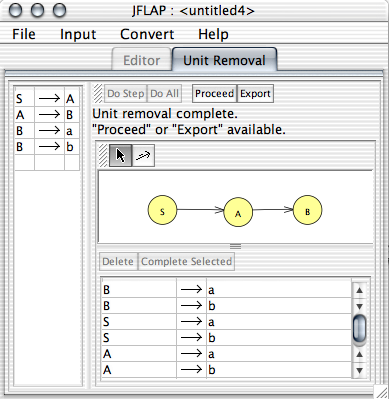Click the Do All button

[x=164, y=94]
